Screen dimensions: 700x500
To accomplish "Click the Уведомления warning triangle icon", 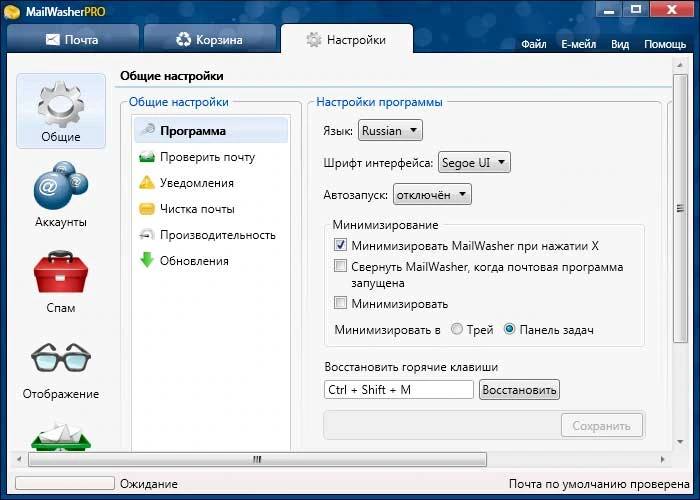I will coord(147,183).
